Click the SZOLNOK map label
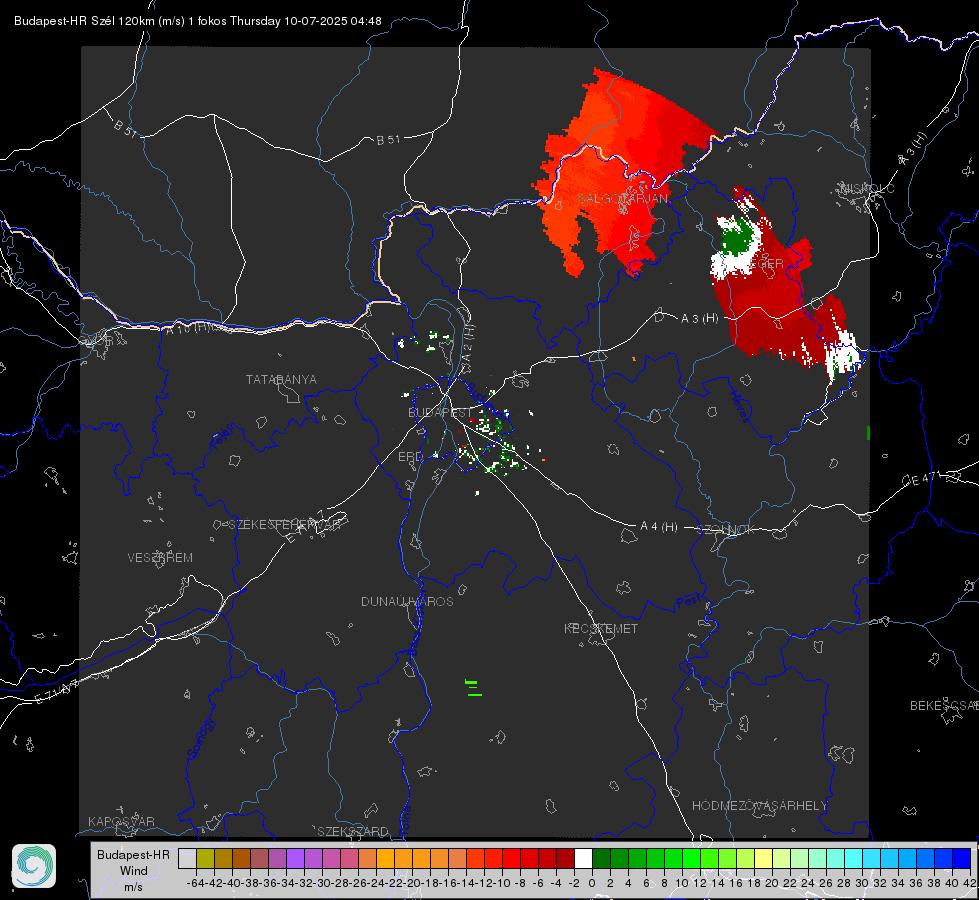The width and height of the screenshot is (979, 900). 728,530
